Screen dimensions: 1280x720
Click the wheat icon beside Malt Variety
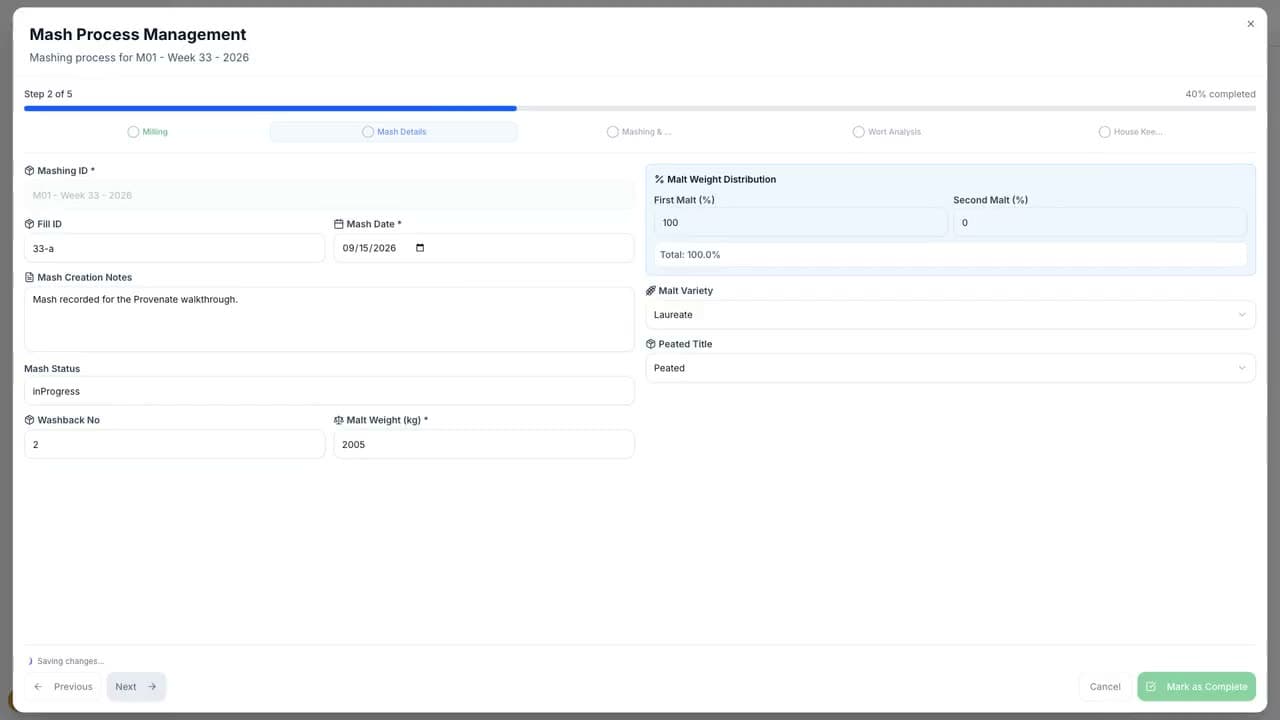pos(651,291)
